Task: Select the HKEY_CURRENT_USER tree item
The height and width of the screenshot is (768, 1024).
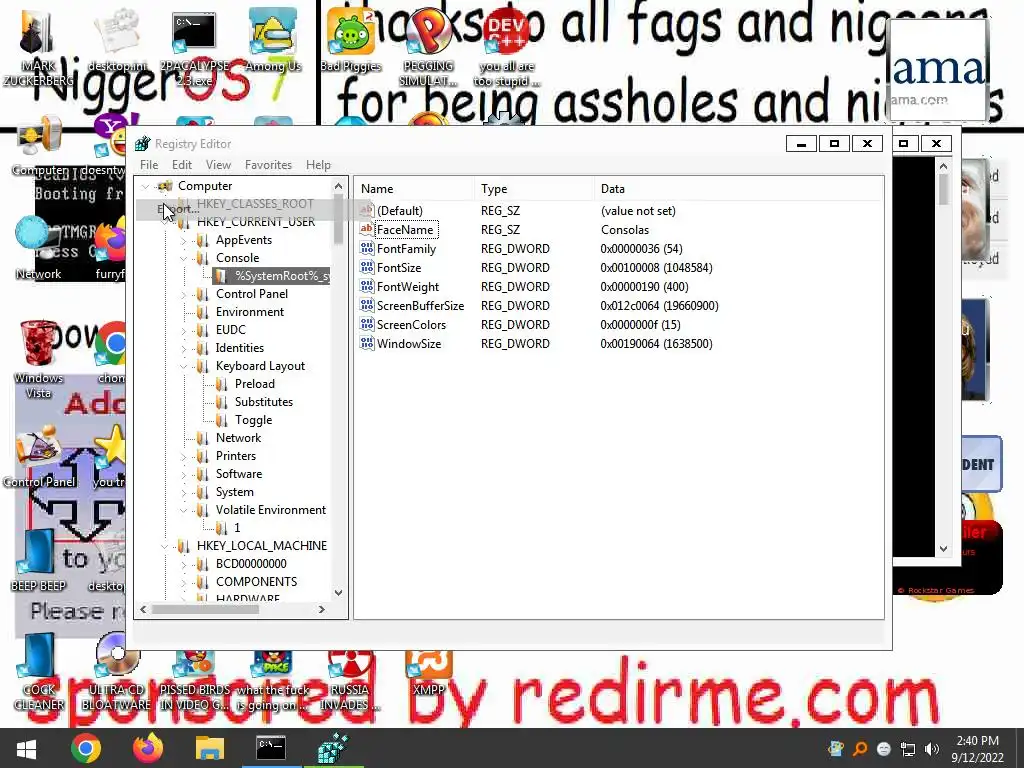Action: tap(256, 222)
